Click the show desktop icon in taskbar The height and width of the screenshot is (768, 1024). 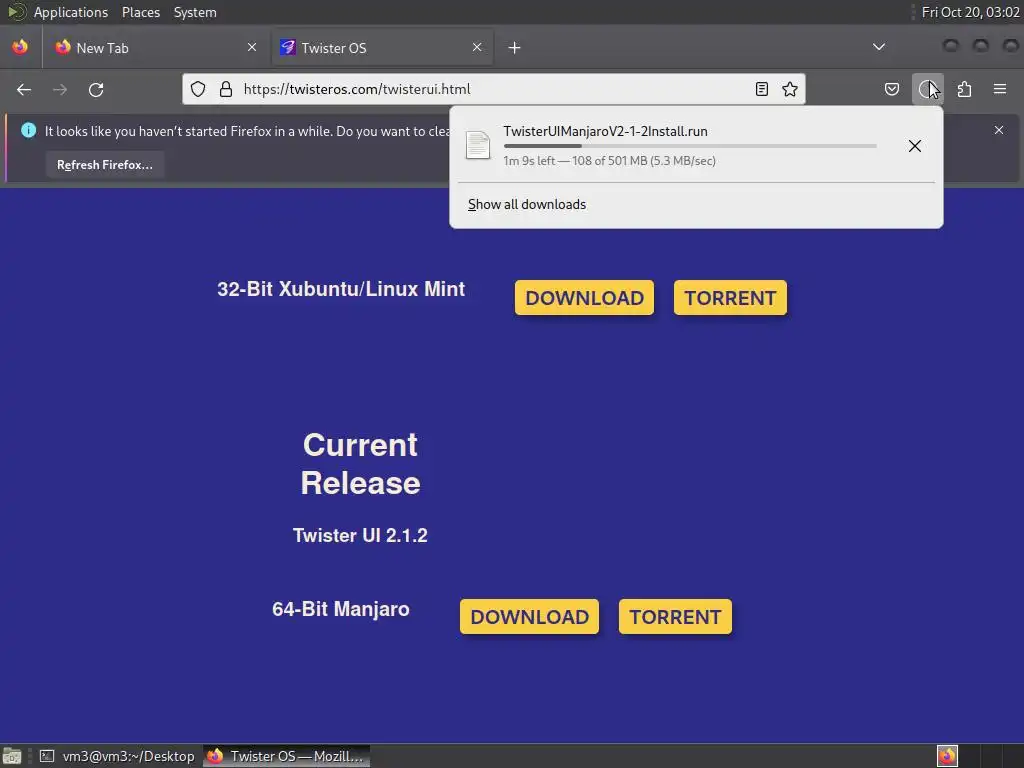tap(12, 756)
